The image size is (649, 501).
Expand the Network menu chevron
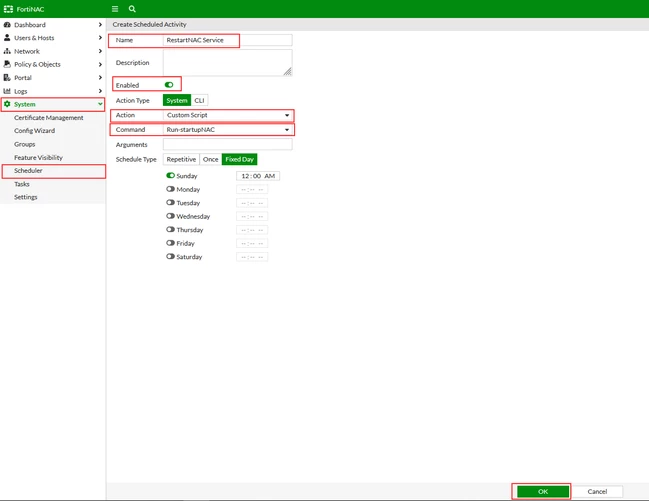click(x=100, y=51)
